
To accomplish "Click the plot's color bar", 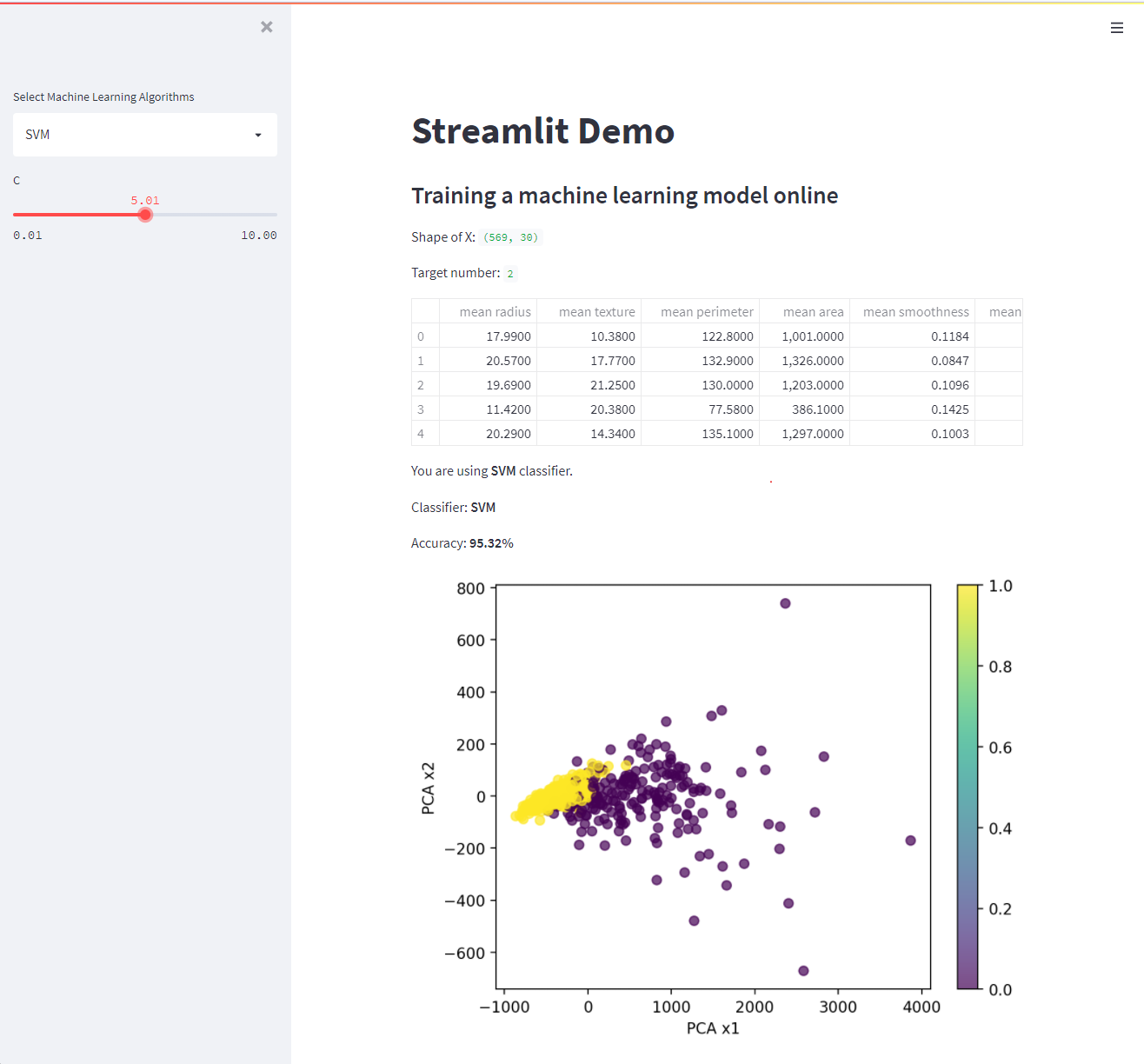I will coord(968,787).
